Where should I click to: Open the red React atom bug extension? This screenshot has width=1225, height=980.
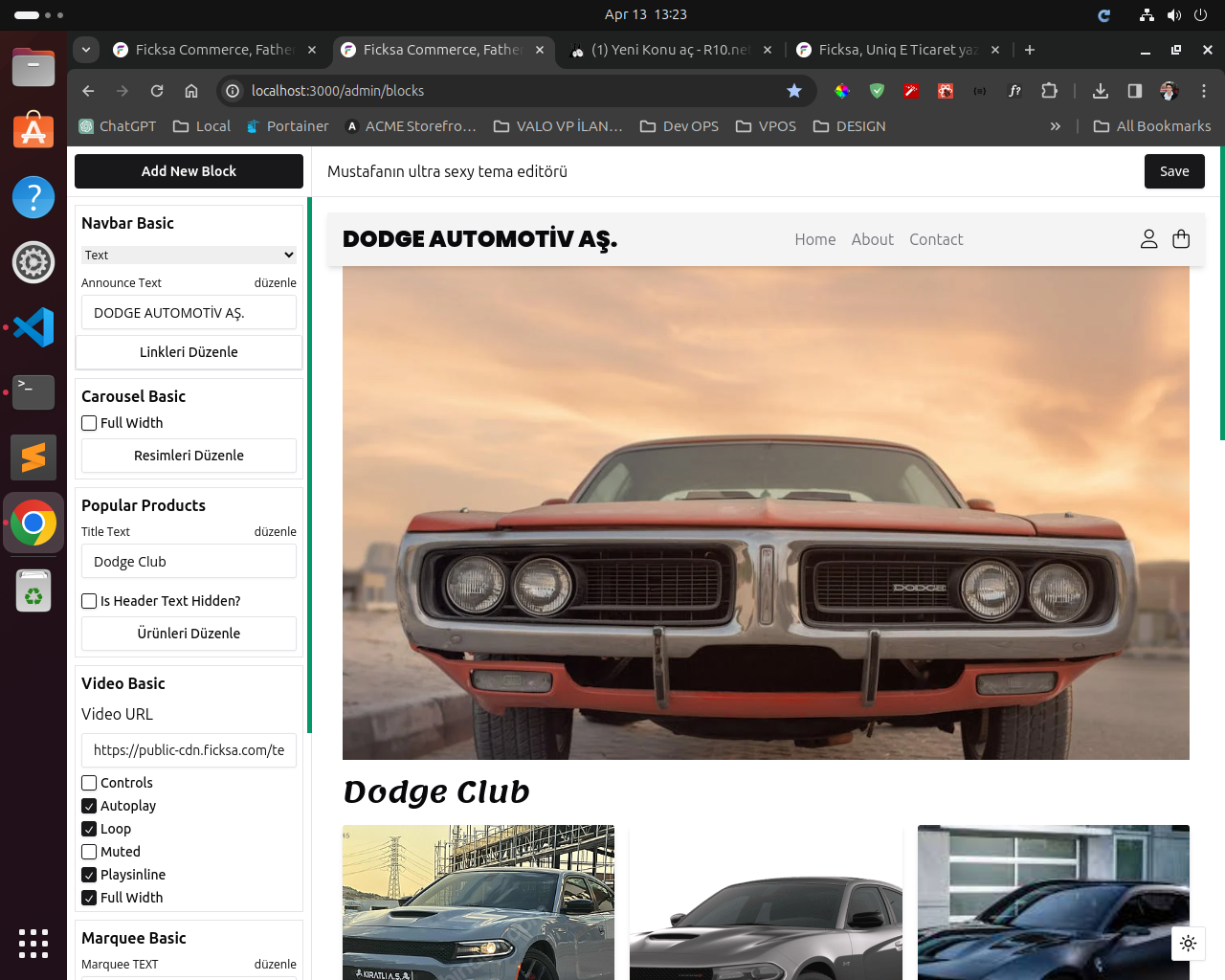coord(946,91)
